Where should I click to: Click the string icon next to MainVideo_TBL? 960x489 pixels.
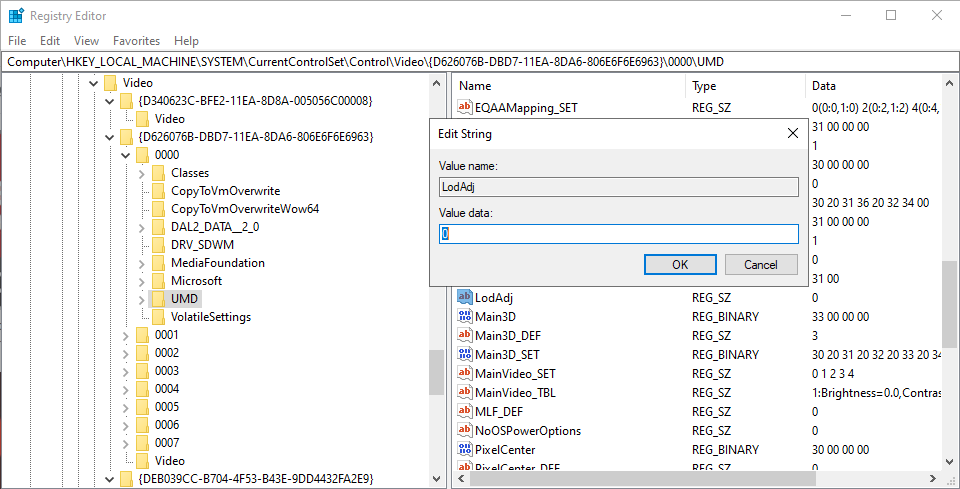click(x=465, y=392)
